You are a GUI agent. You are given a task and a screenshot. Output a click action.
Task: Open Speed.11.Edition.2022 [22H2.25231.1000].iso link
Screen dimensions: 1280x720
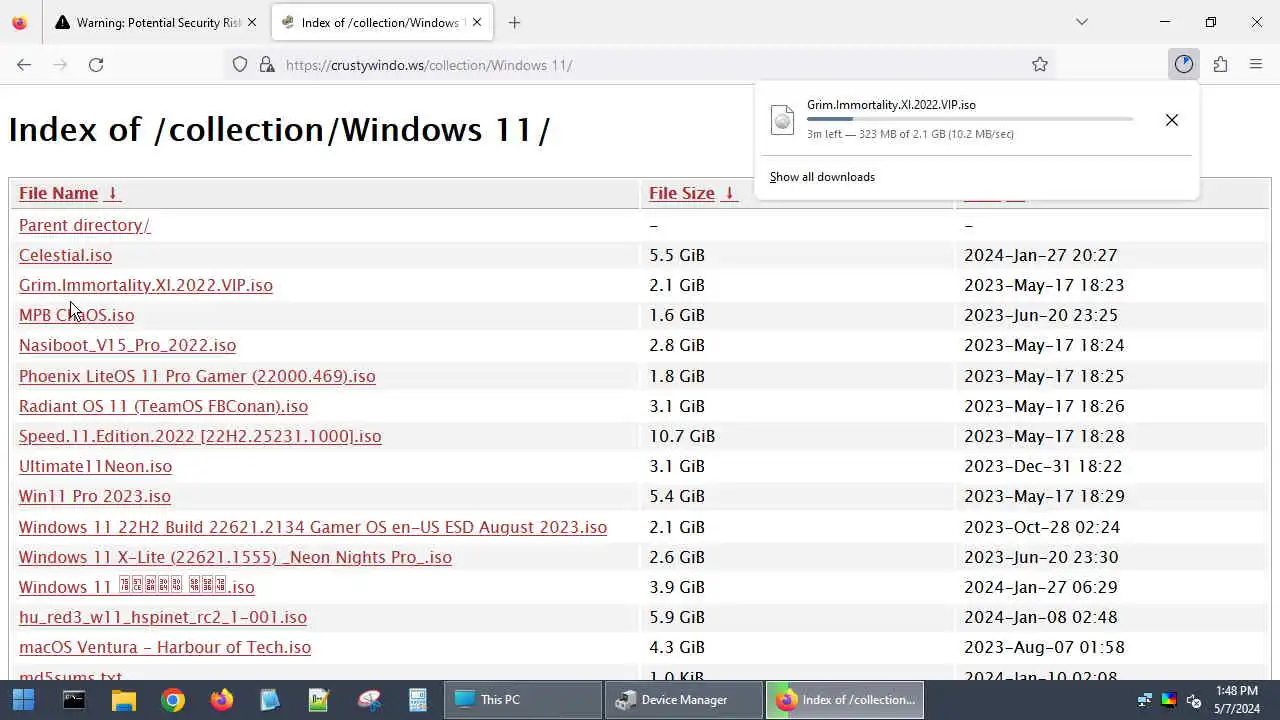(200, 436)
